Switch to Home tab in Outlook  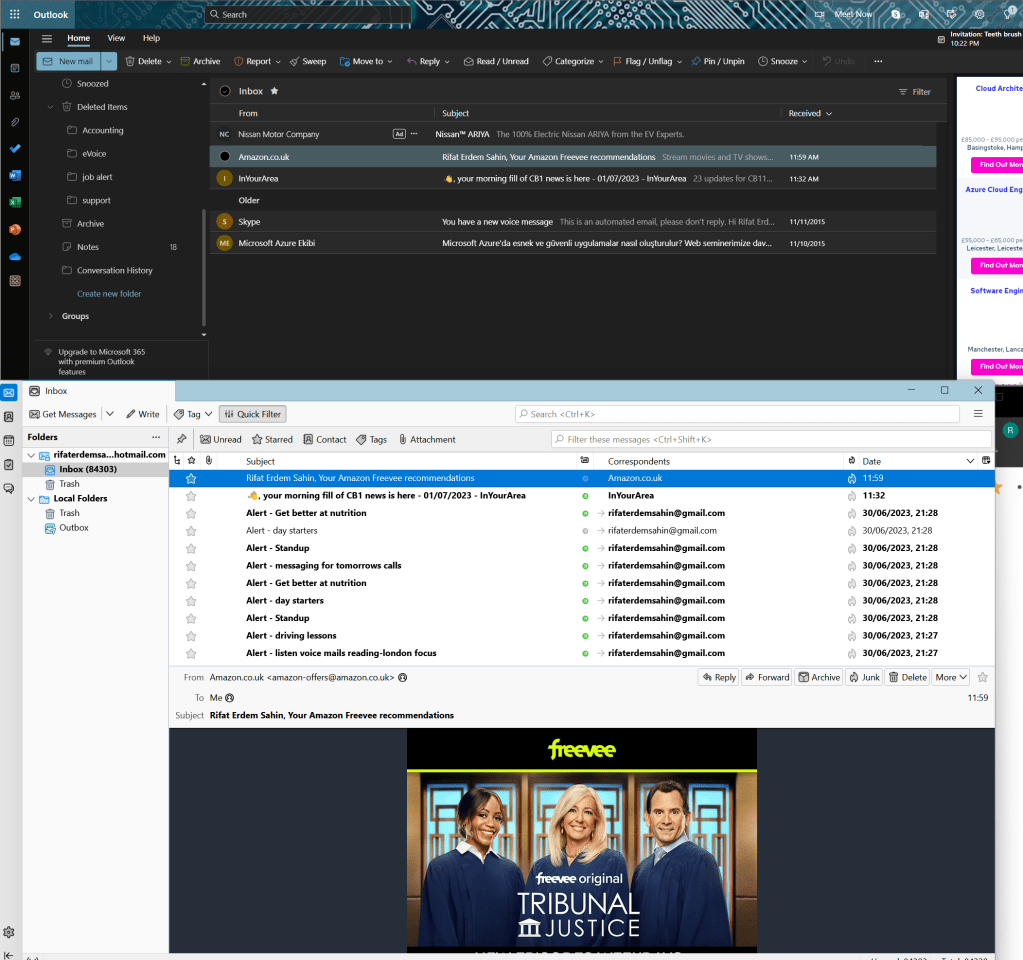tap(78, 39)
